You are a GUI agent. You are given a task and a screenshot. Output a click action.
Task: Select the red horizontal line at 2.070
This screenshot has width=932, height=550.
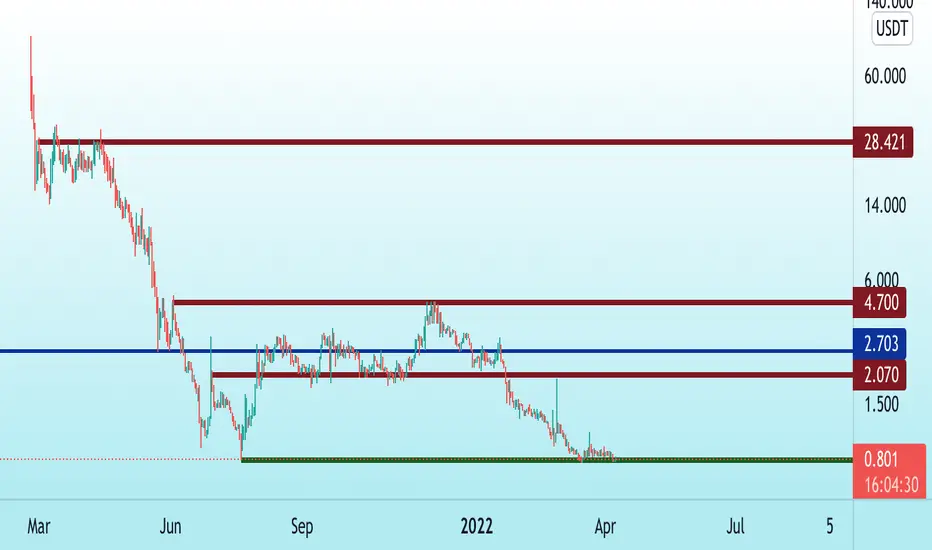point(532,375)
